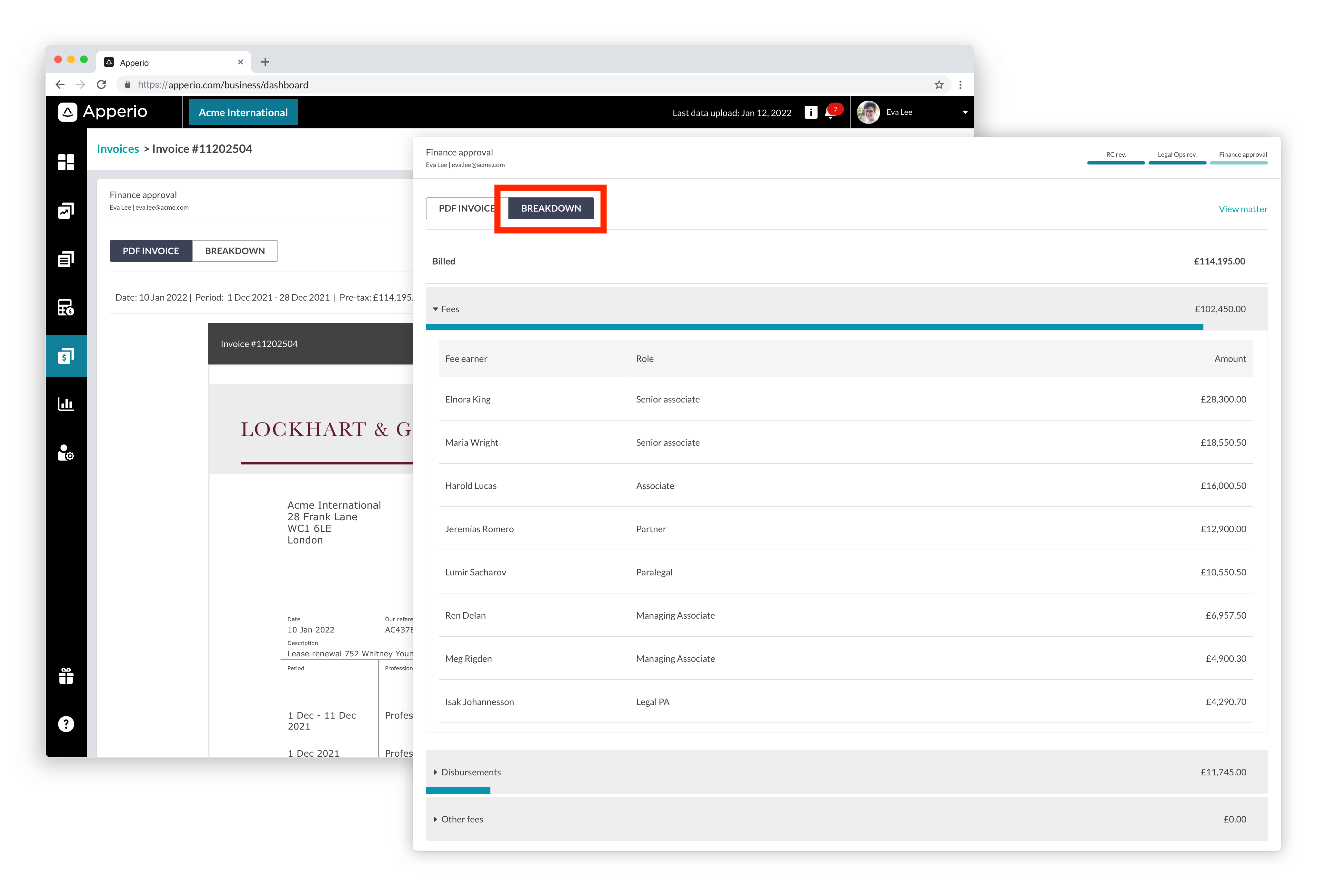Click the Fee earner column header
This screenshot has width=1326, height=896.
pyautogui.click(x=466, y=359)
